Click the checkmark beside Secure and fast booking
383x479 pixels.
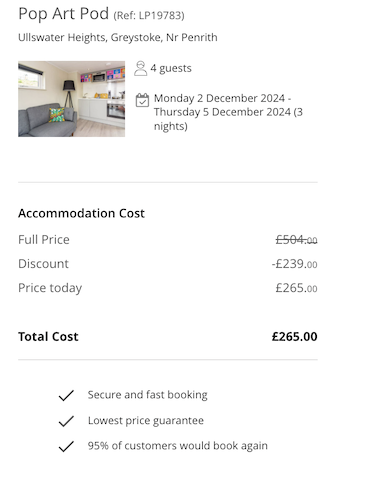pos(66,395)
